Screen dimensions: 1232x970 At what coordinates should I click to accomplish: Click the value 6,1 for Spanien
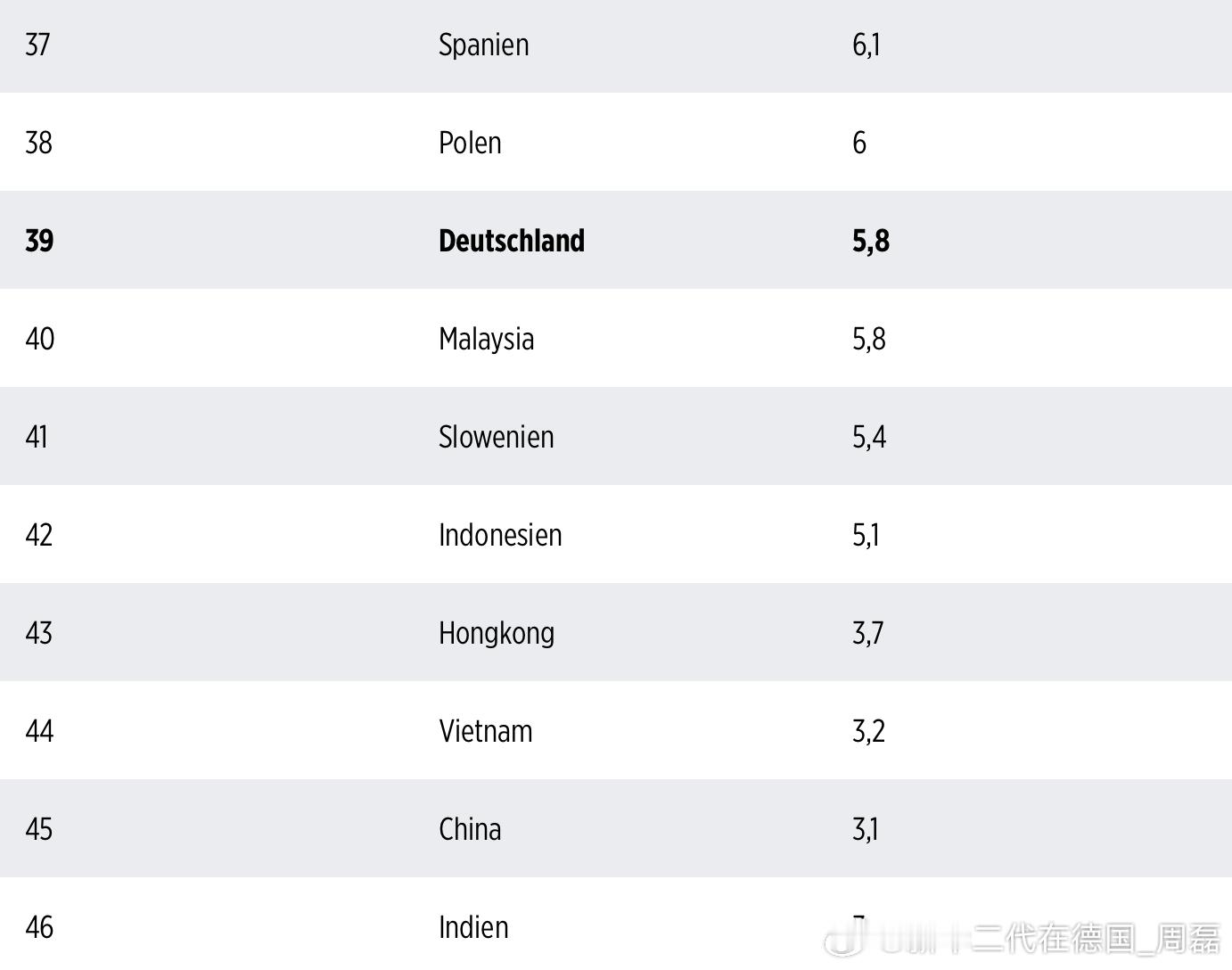tap(867, 45)
